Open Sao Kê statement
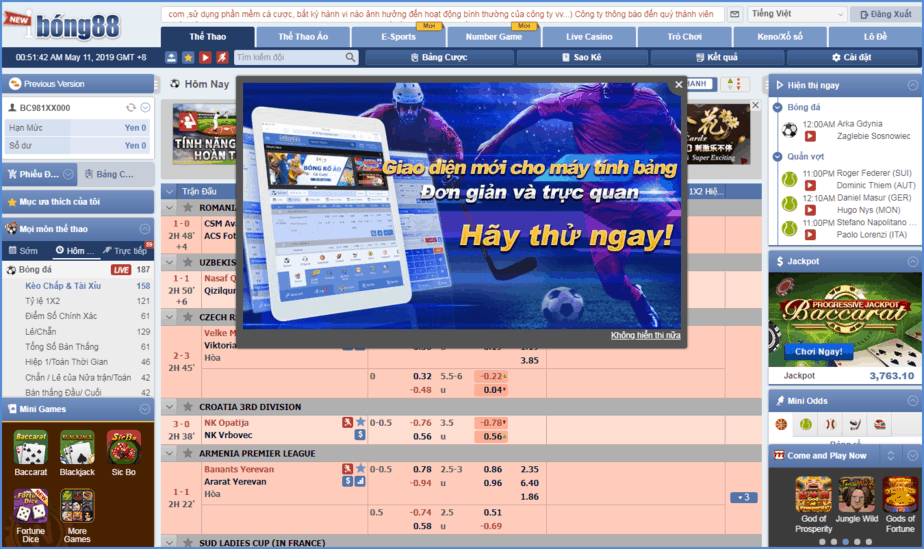This screenshot has width=924, height=549. pyautogui.click(x=582, y=57)
